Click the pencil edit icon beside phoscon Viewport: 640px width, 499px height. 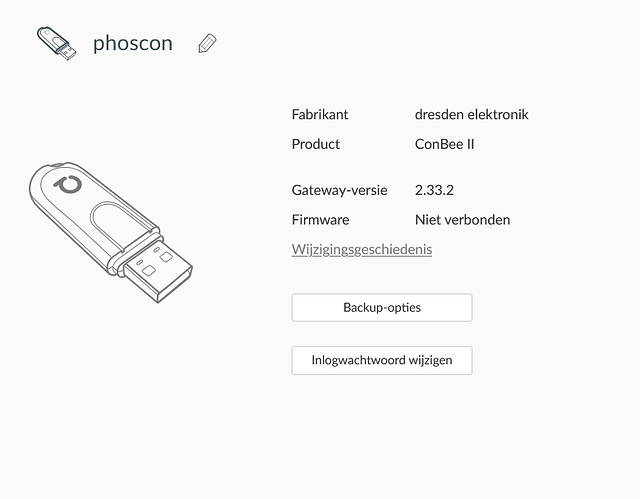click(207, 43)
